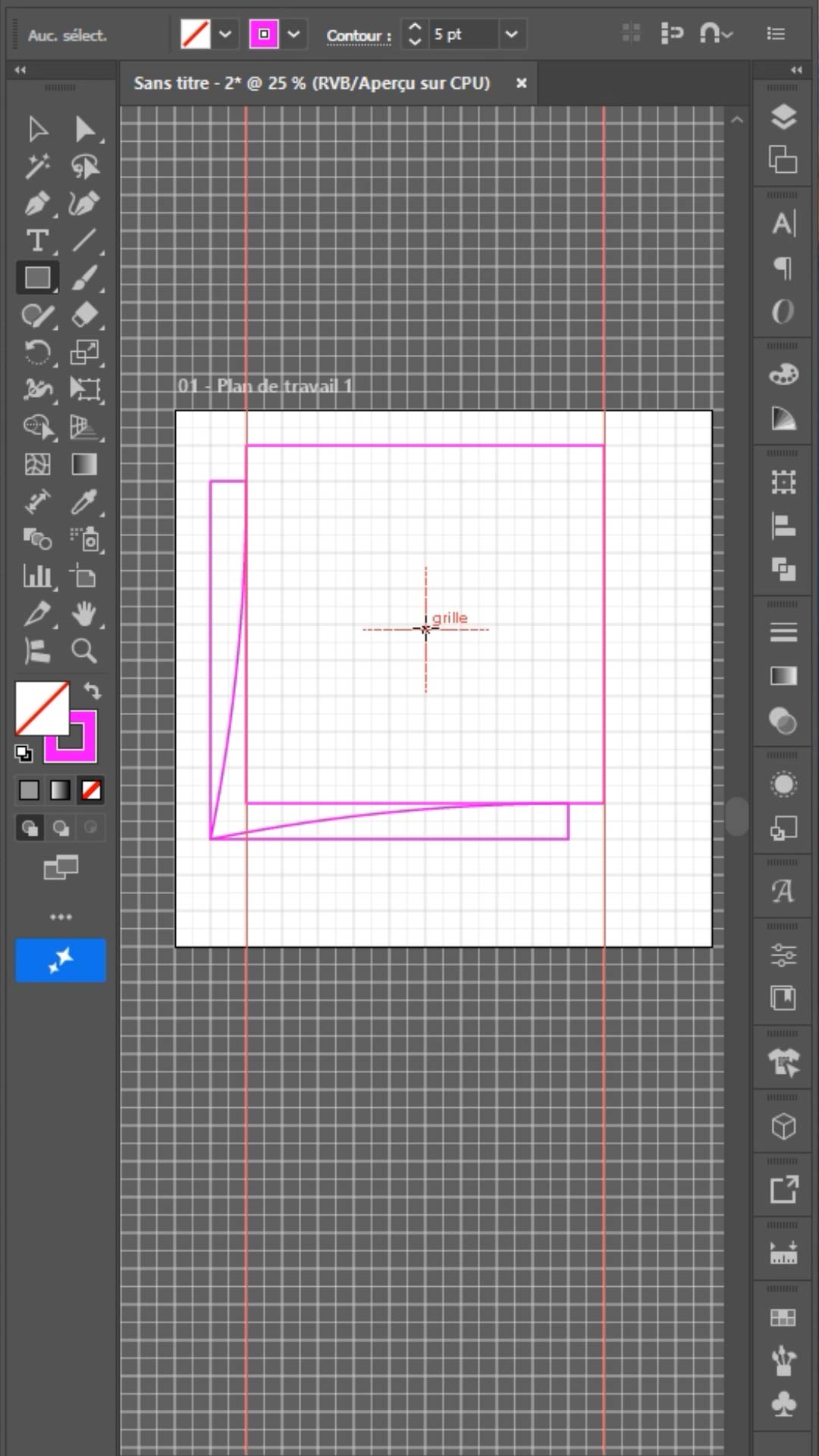Viewport: 819px width, 1456px height.
Task: Open the Align panel icon
Action: click(x=783, y=526)
